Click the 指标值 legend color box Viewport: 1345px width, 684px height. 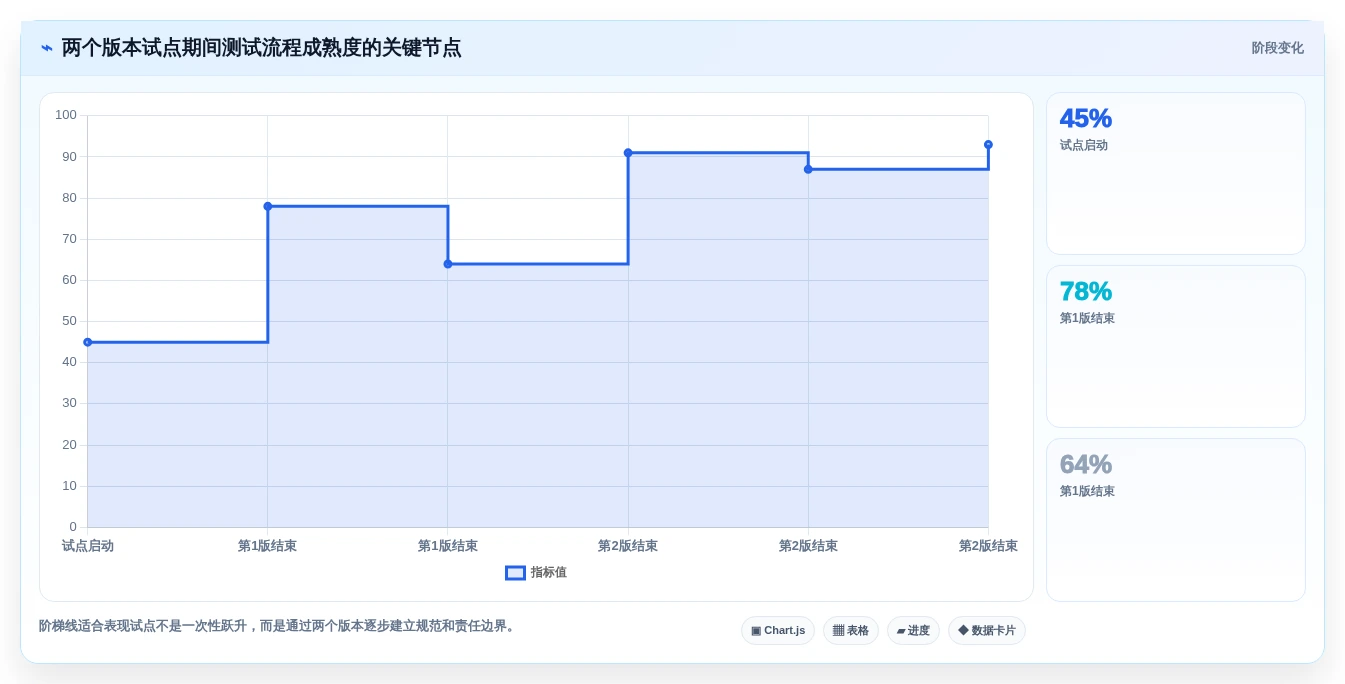point(515,573)
